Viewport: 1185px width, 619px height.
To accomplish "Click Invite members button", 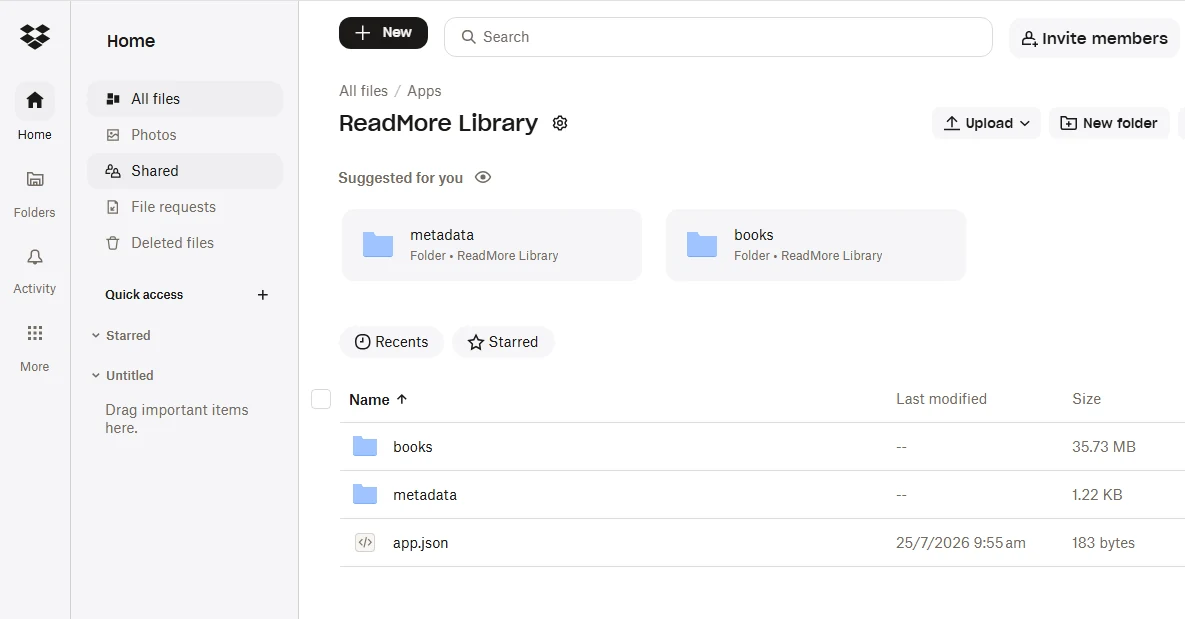I will tap(1094, 38).
